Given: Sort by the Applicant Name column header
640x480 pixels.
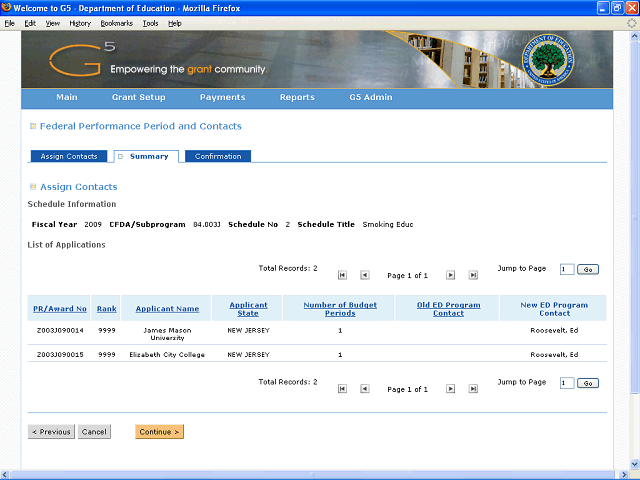Looking at the screenshot, I should click(167, 309).
